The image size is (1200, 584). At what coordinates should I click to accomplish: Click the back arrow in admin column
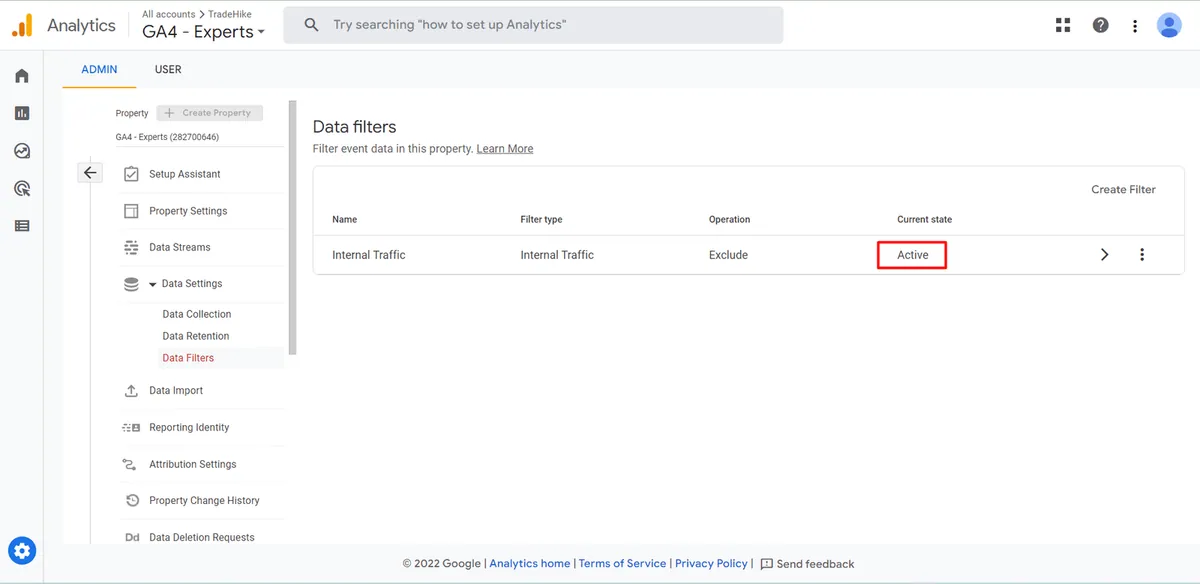click(90, 173)
